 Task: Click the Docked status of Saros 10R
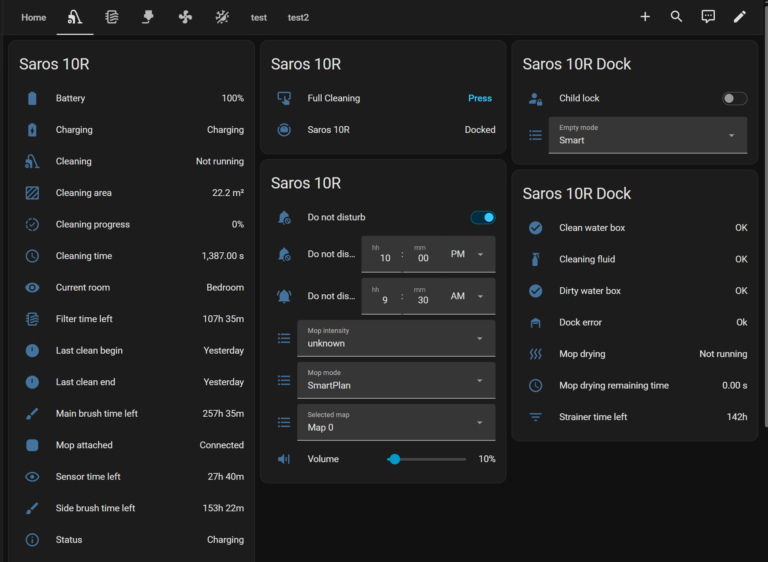pyautogui.click(x=480, y=130)
